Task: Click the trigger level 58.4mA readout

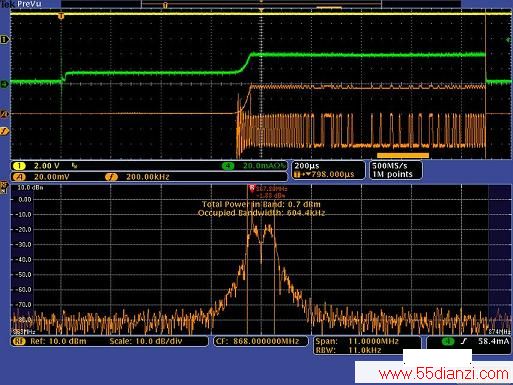Action: coord(494,341)
